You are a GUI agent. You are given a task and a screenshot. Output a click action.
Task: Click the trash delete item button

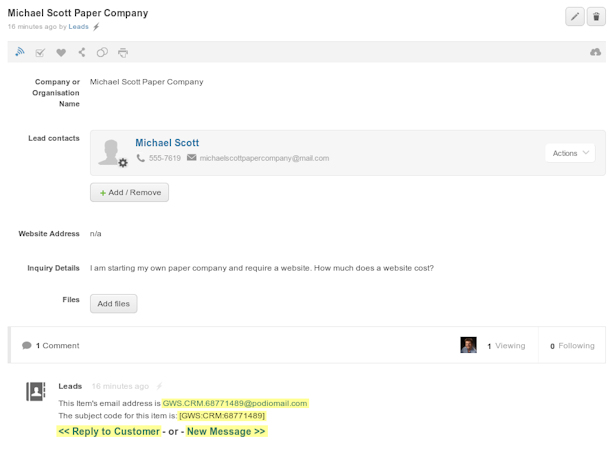(x=596, y=16)
